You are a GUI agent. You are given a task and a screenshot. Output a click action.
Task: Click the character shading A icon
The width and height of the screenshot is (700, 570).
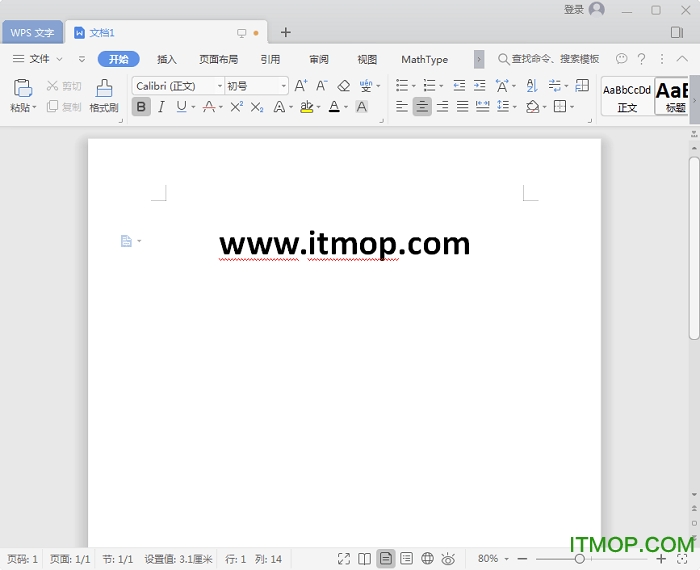tap(362, 107)
